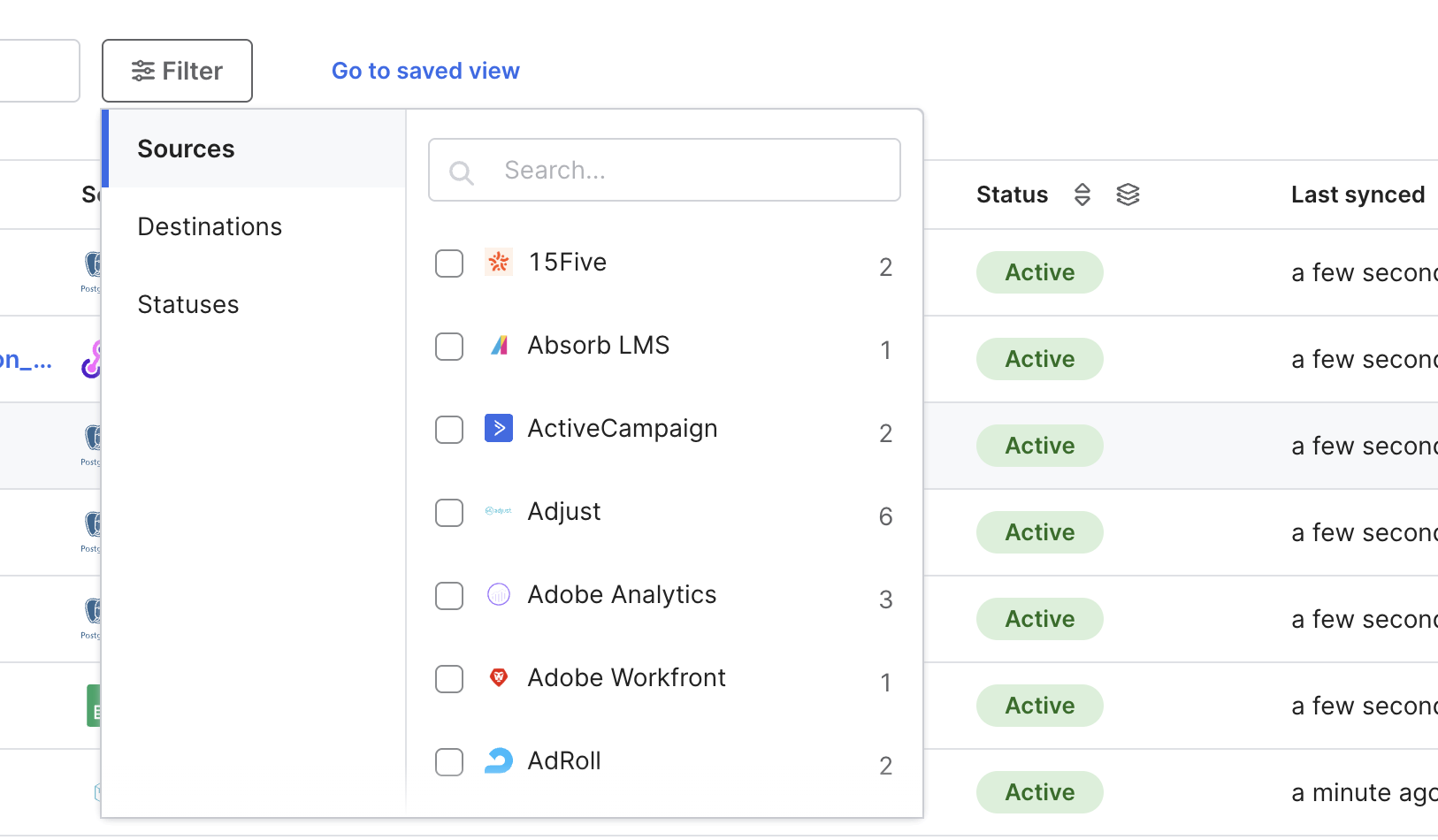Check the Adobe Analytics source checkbox

click(x=449, y=595)
